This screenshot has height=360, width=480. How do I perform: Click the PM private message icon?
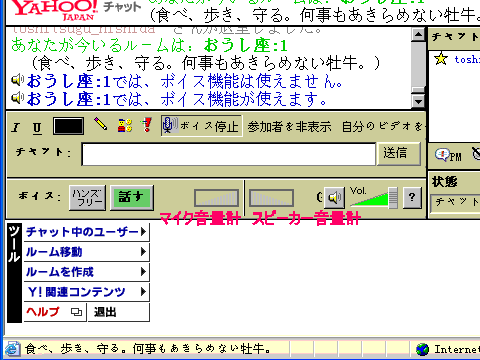click(x=448, y=155)
